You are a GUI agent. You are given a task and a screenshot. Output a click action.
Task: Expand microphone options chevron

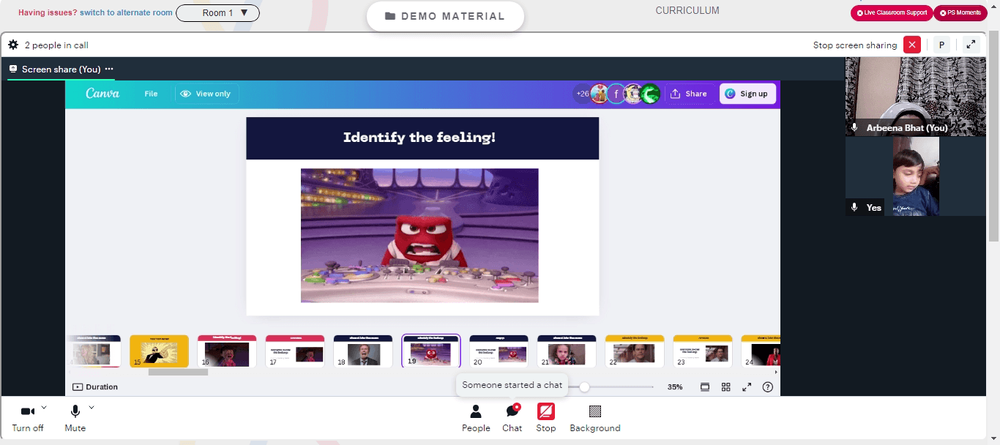pyautogui.click(x=91, y=407)
